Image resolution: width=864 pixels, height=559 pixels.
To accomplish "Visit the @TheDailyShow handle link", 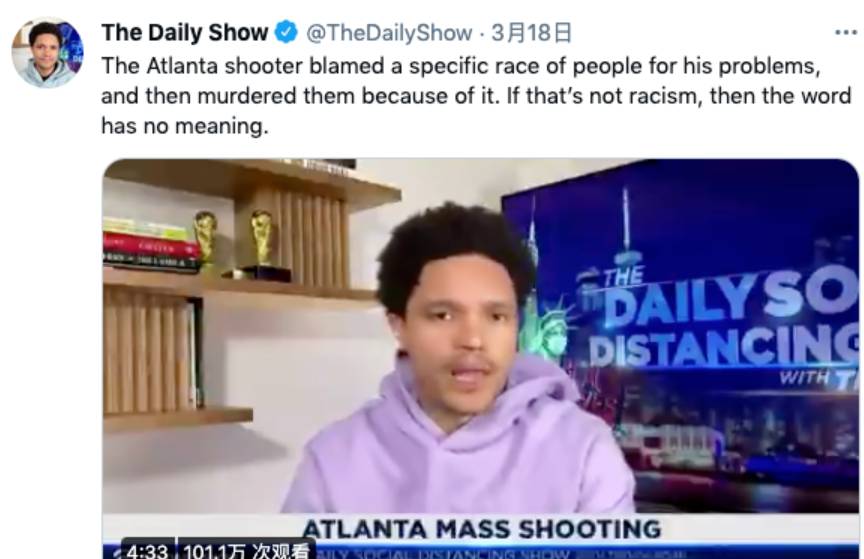I will pyautogui.click(x=388, y=33).
